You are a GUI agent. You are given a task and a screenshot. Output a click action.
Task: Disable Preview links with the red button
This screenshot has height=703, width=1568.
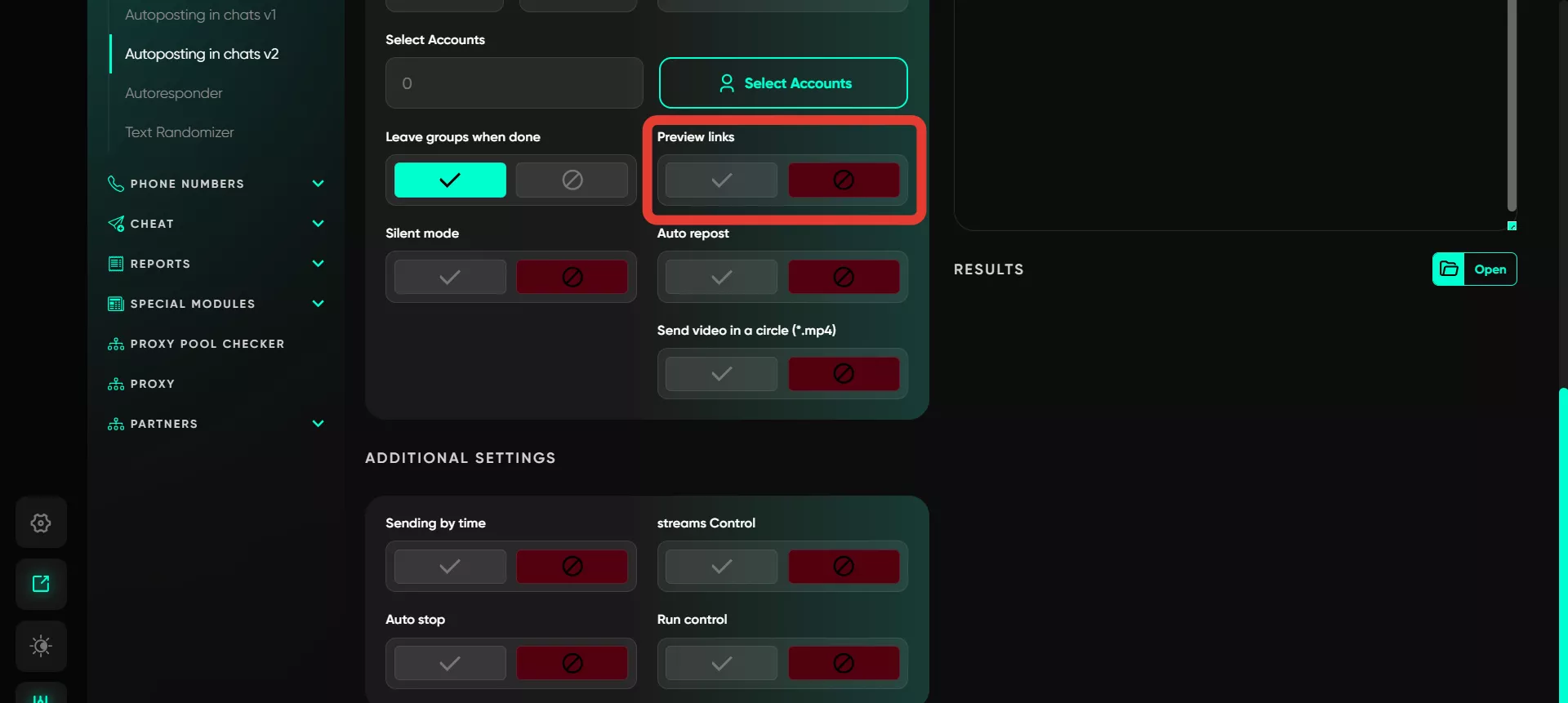point(844,180)
